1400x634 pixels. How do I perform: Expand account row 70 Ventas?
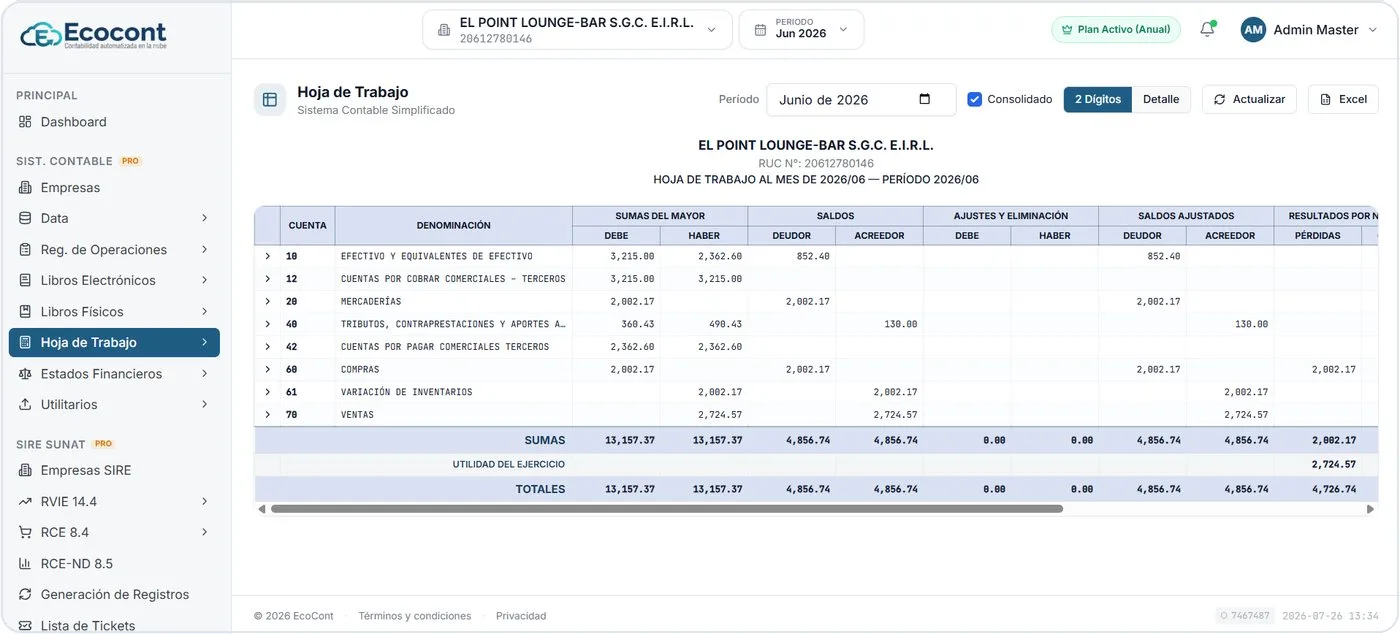[x=267, y=415]
